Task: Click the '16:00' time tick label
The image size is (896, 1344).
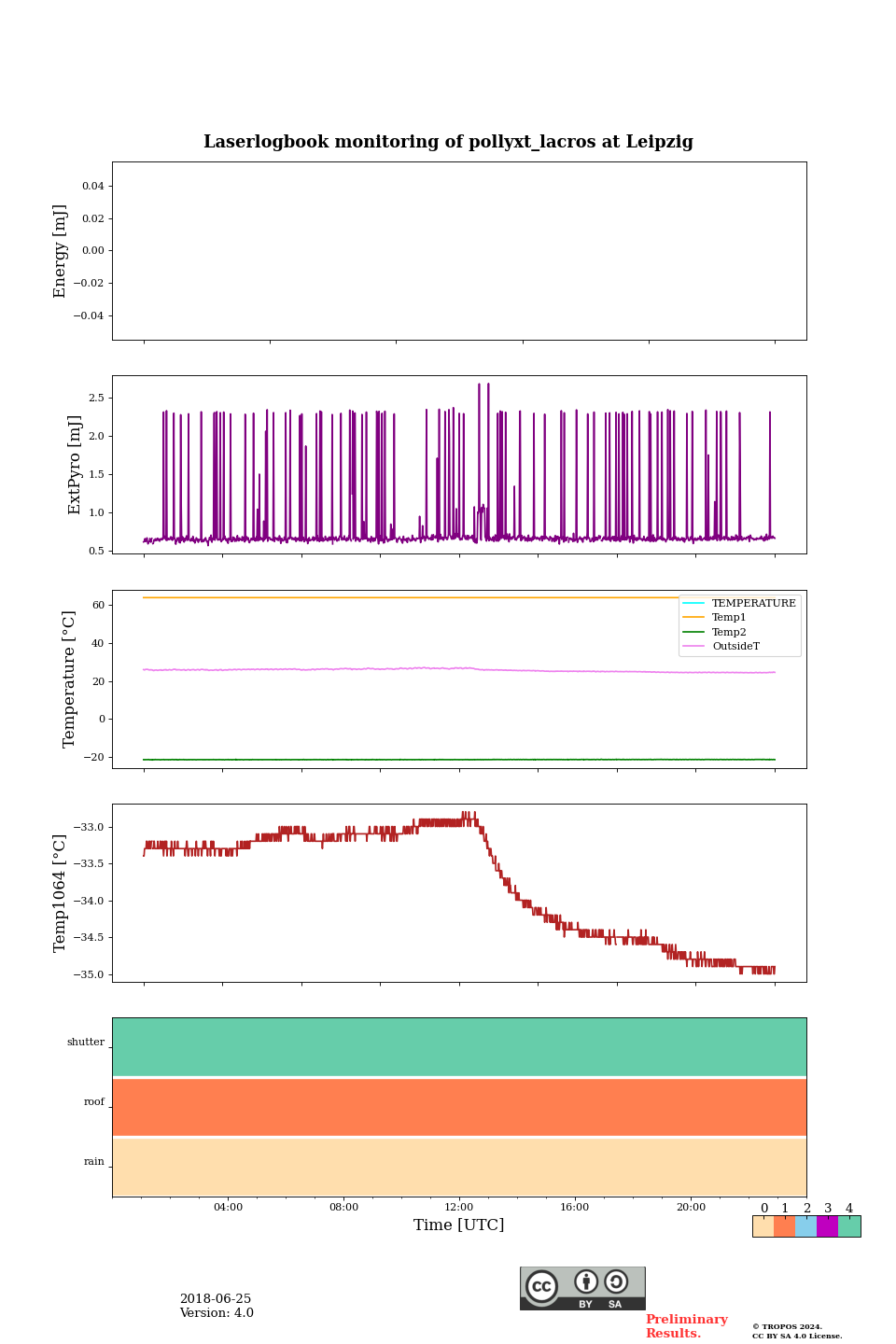Action: 575,1207
